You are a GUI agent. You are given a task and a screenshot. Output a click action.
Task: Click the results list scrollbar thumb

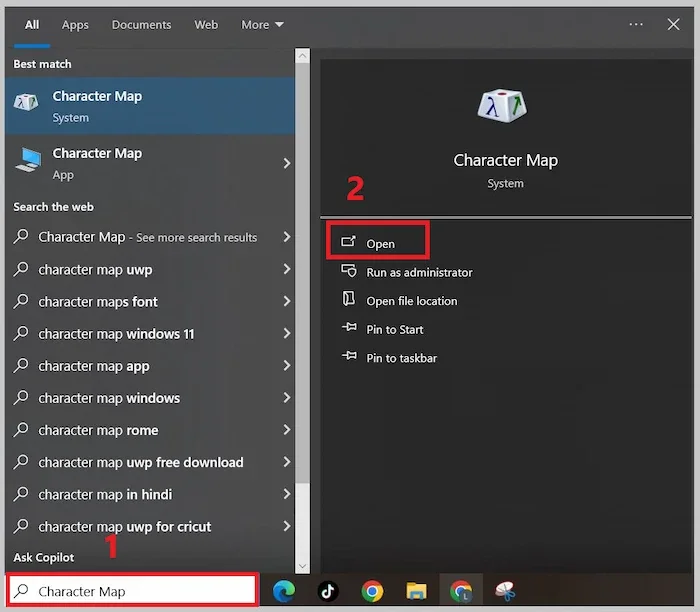[302, 273]
